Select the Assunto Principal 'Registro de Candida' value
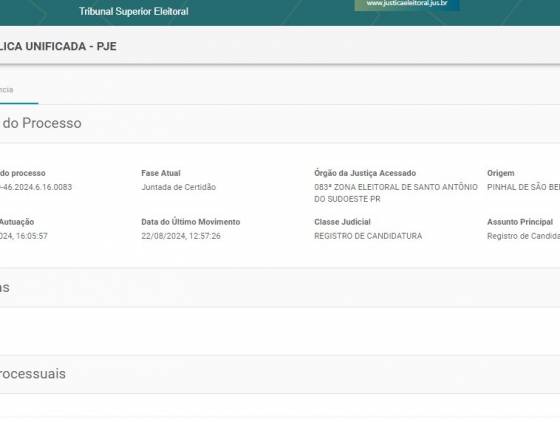The height and width of the screenshot is (422, 560). pos(524,236)
